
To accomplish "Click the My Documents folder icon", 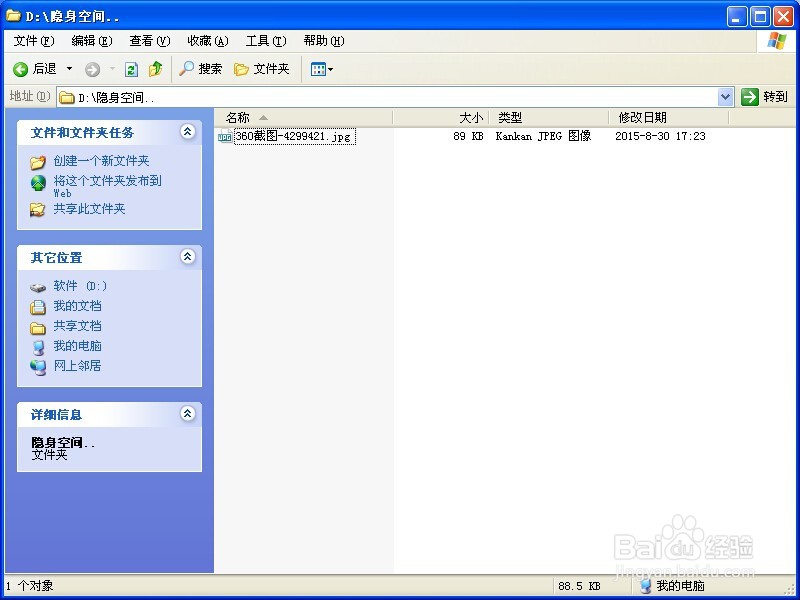I will click(38, 307).
